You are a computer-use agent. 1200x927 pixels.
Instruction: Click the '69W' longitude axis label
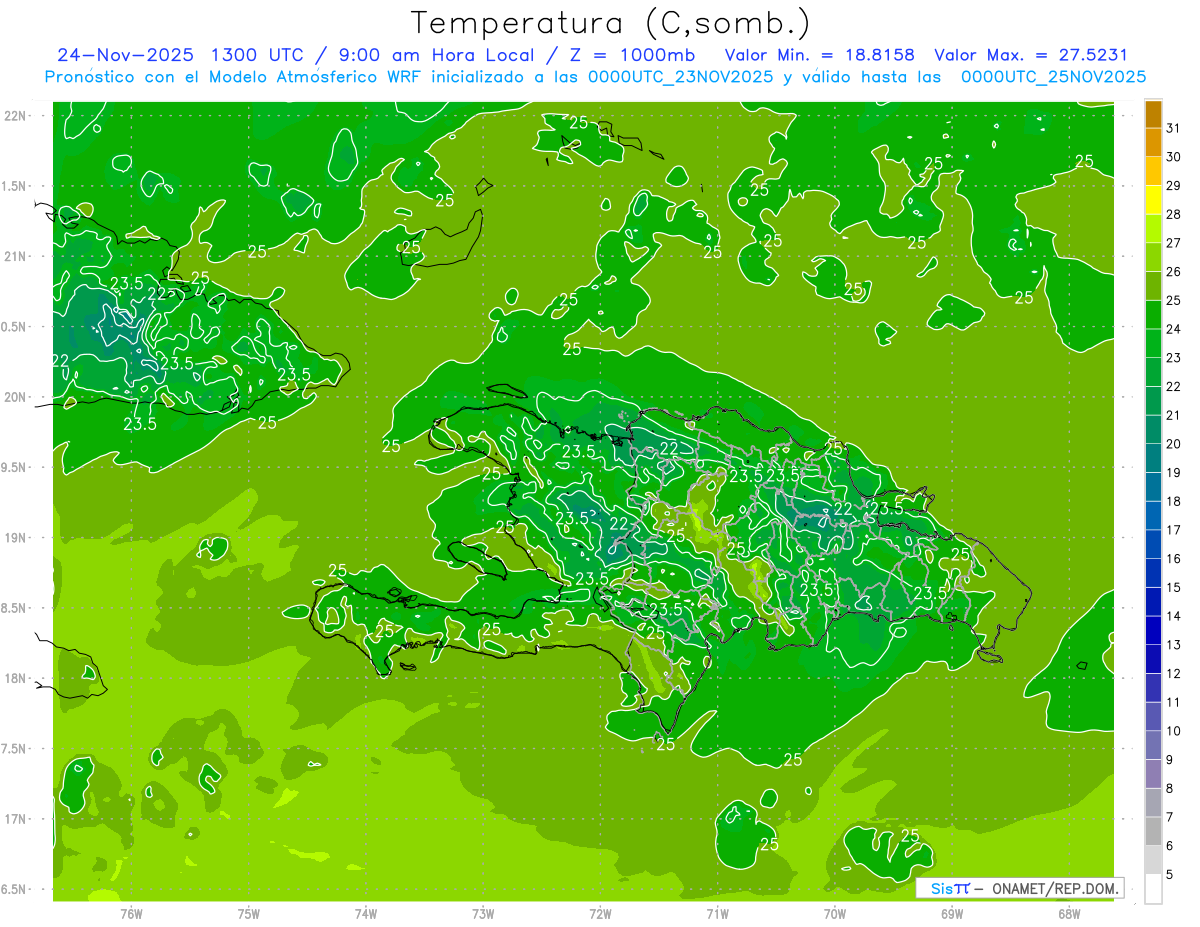[951, 914]
